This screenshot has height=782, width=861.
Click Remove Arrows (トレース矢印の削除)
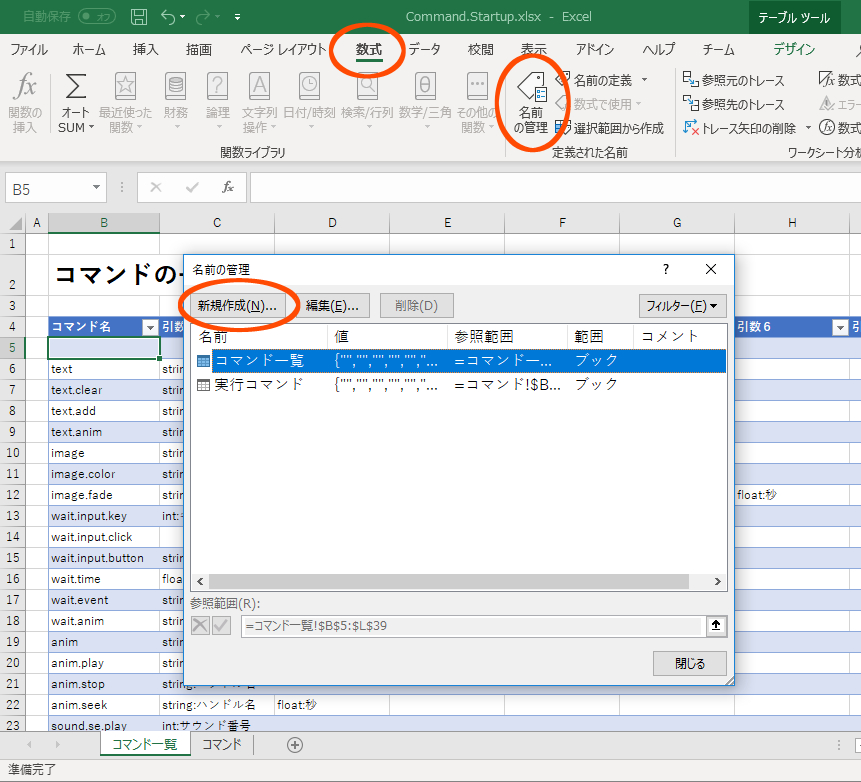(739, 128)
